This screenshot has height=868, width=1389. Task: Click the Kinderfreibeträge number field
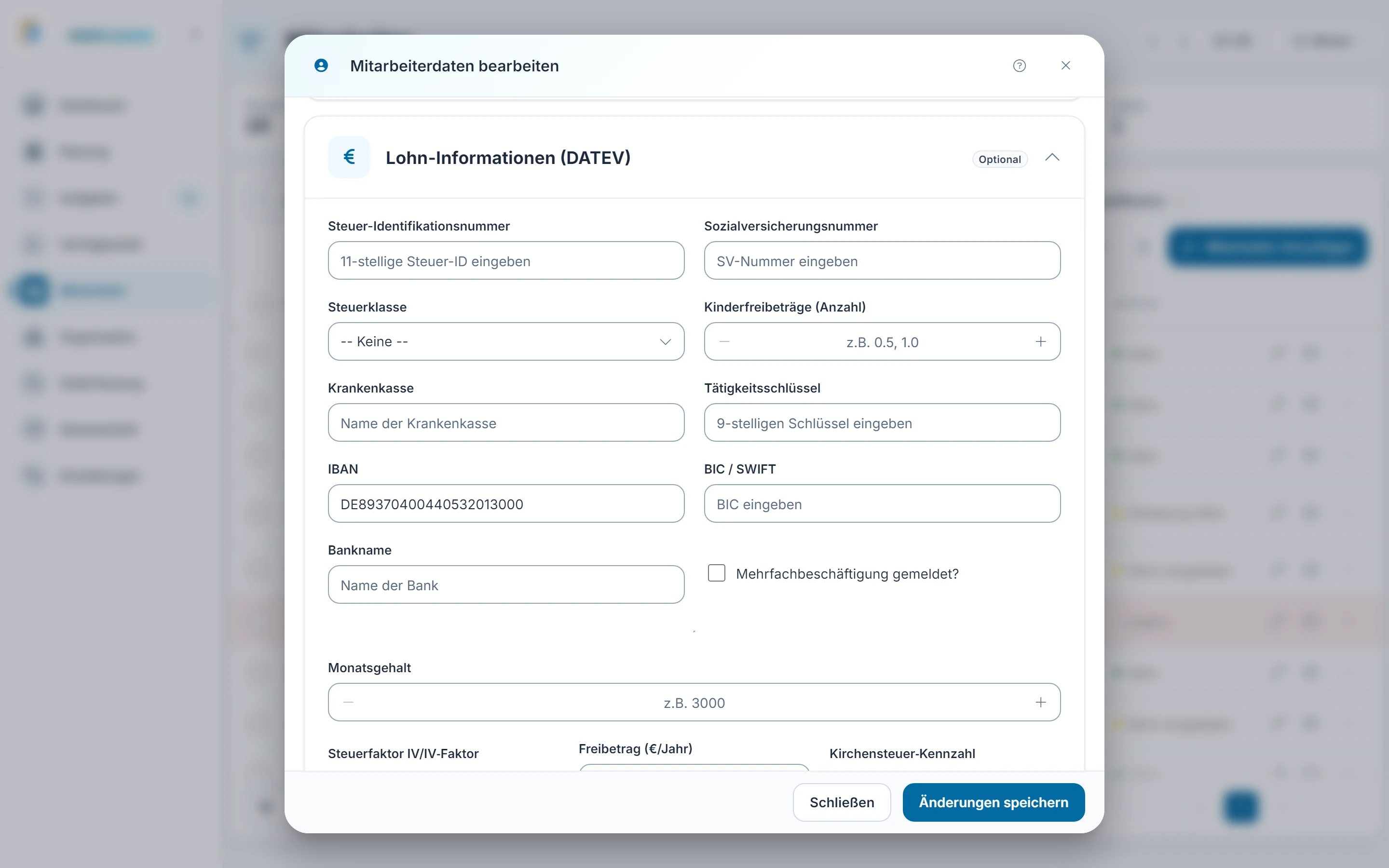coord(882,341)
